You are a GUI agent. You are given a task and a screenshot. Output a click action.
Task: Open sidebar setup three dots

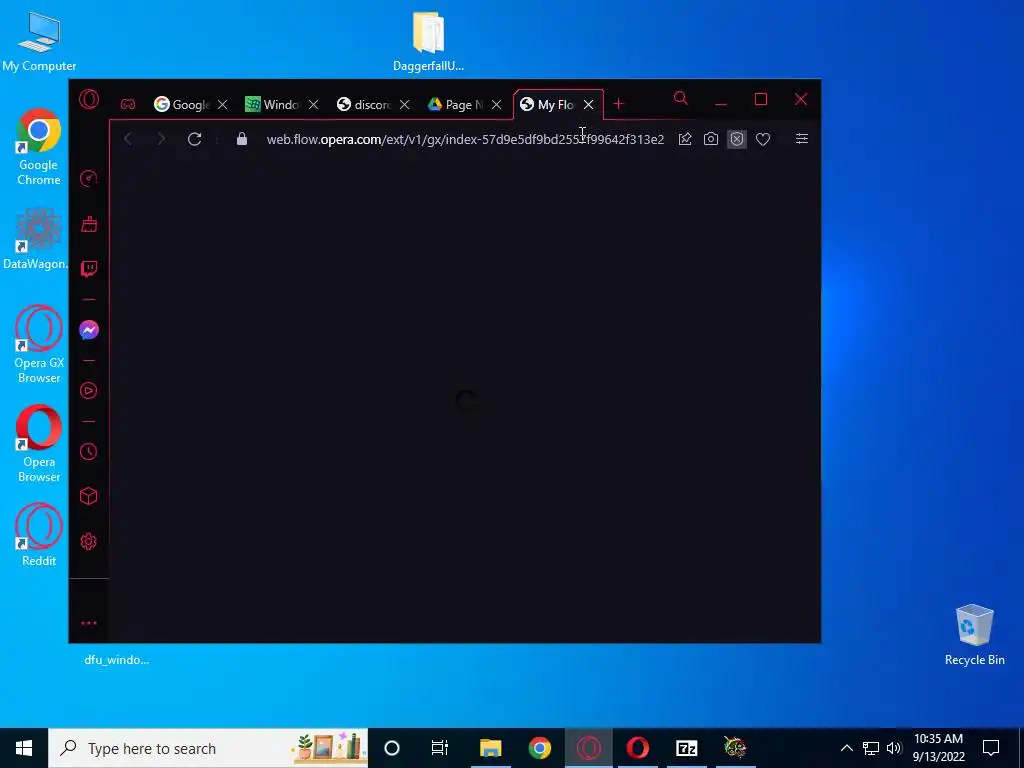[89, 623]
